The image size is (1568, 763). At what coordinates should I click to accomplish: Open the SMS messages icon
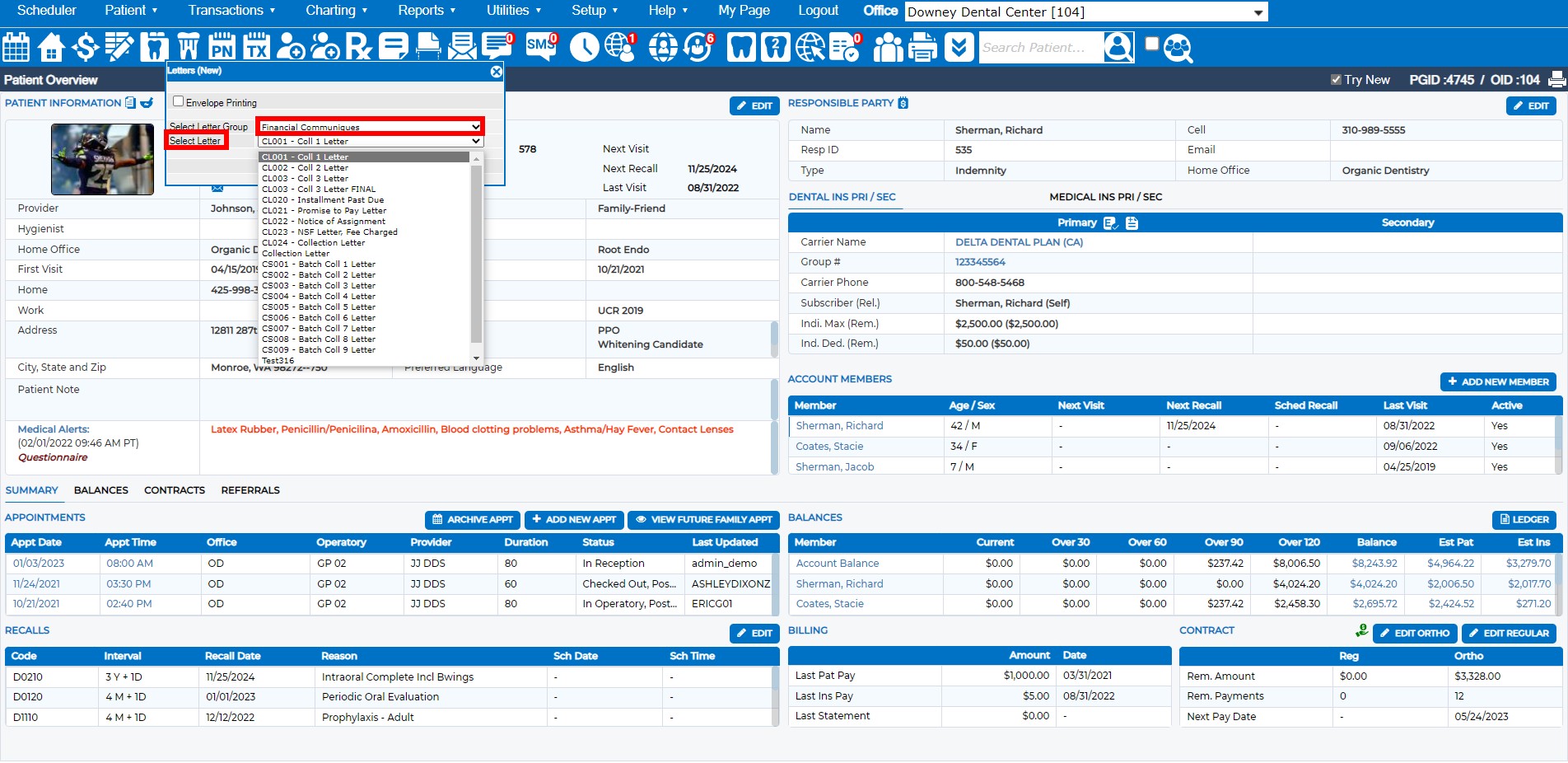click(541, 47)
